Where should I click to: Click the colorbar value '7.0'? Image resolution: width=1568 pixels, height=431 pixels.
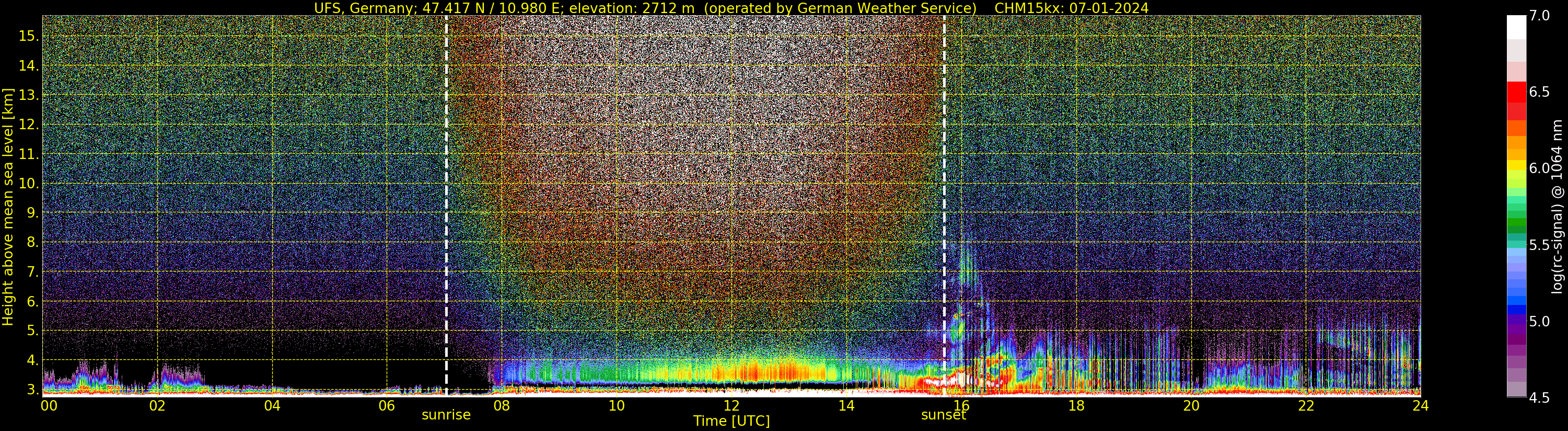(x=1538, y=16)
